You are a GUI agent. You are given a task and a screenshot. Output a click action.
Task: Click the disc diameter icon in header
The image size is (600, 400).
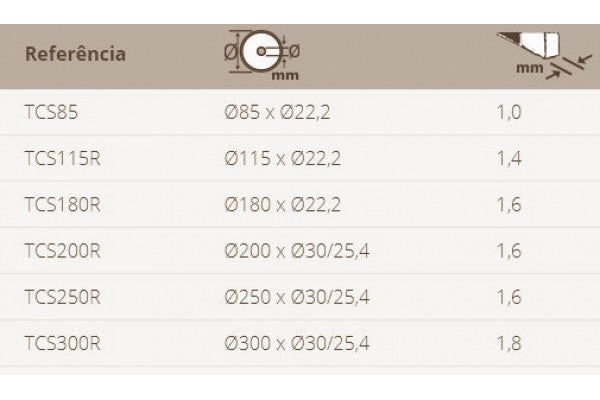[x=262, y=55]
